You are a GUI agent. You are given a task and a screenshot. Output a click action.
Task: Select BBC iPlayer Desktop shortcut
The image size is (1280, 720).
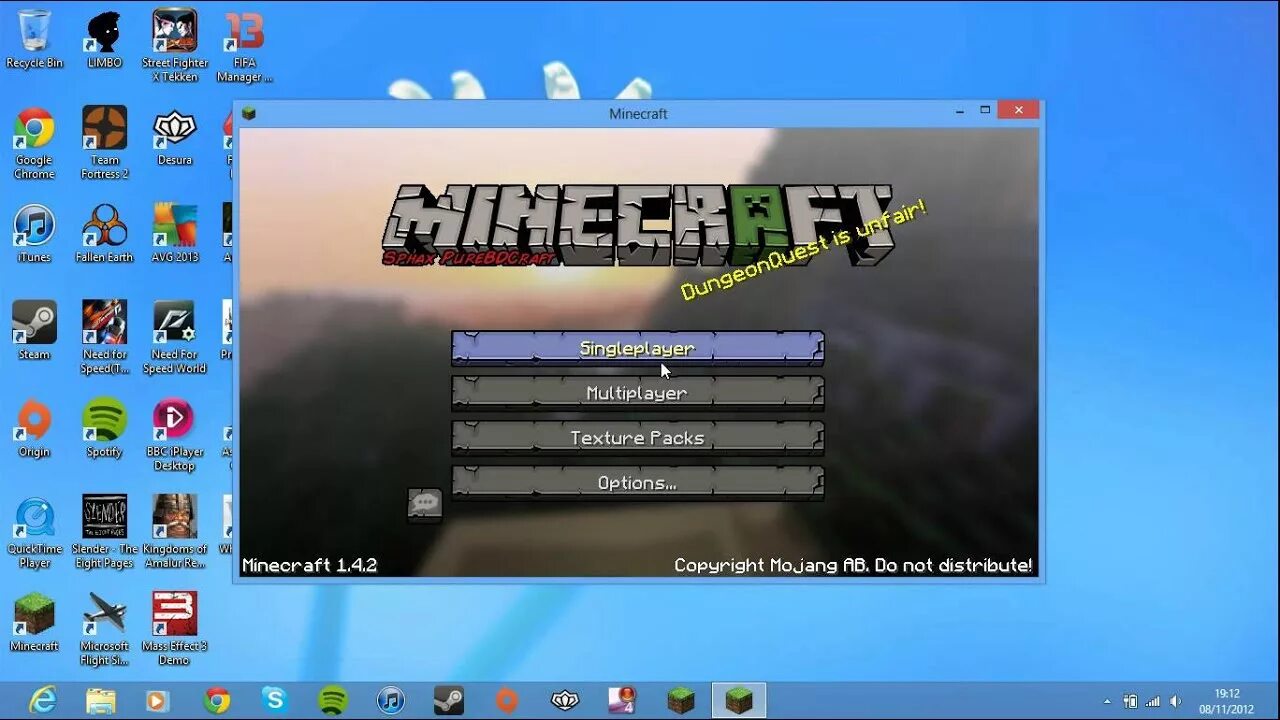[174, 434]
